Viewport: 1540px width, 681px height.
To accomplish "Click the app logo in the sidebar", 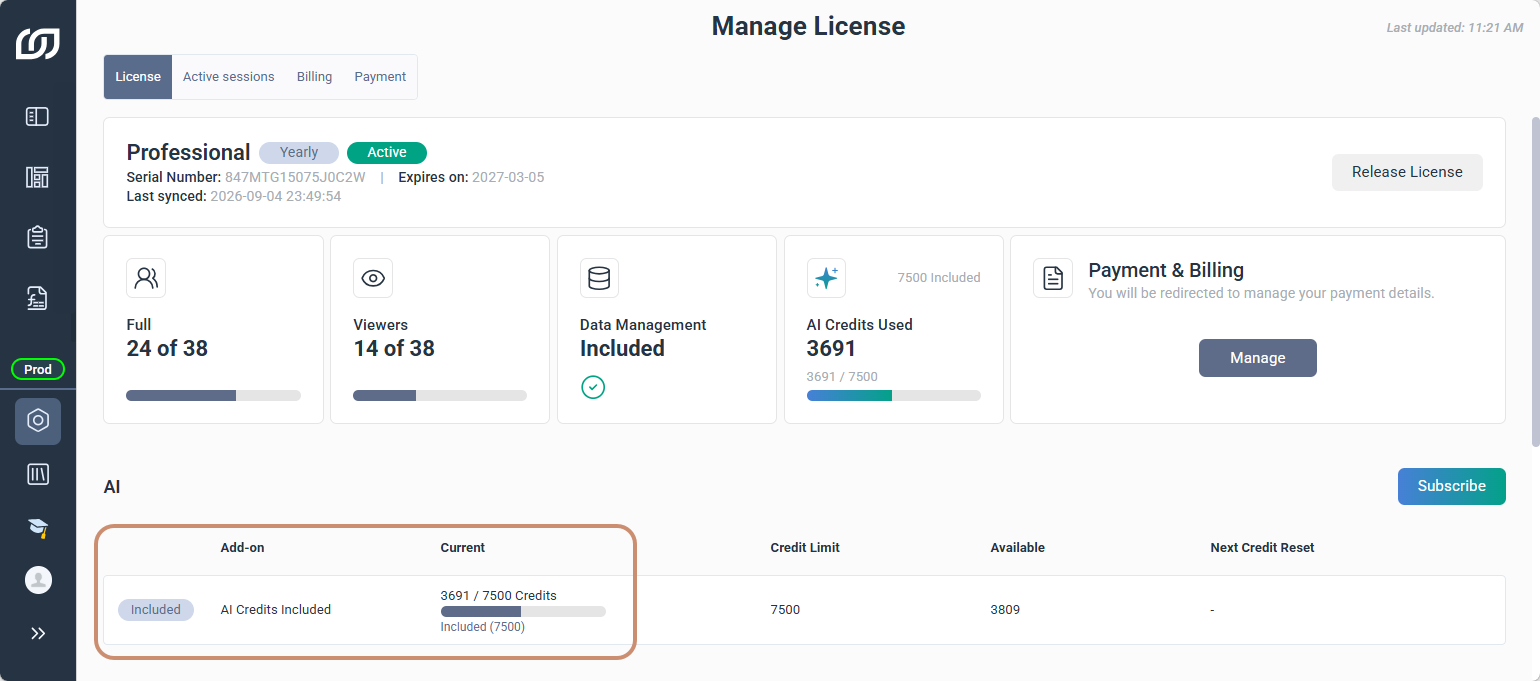I will pyautogui.click(x=38, y=44).
